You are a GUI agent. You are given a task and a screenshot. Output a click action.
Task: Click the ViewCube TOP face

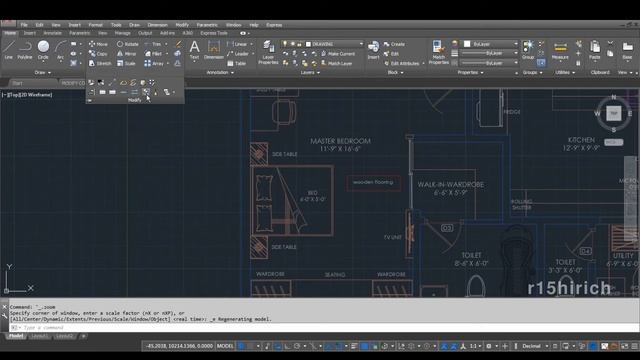[x=613, y=113]
